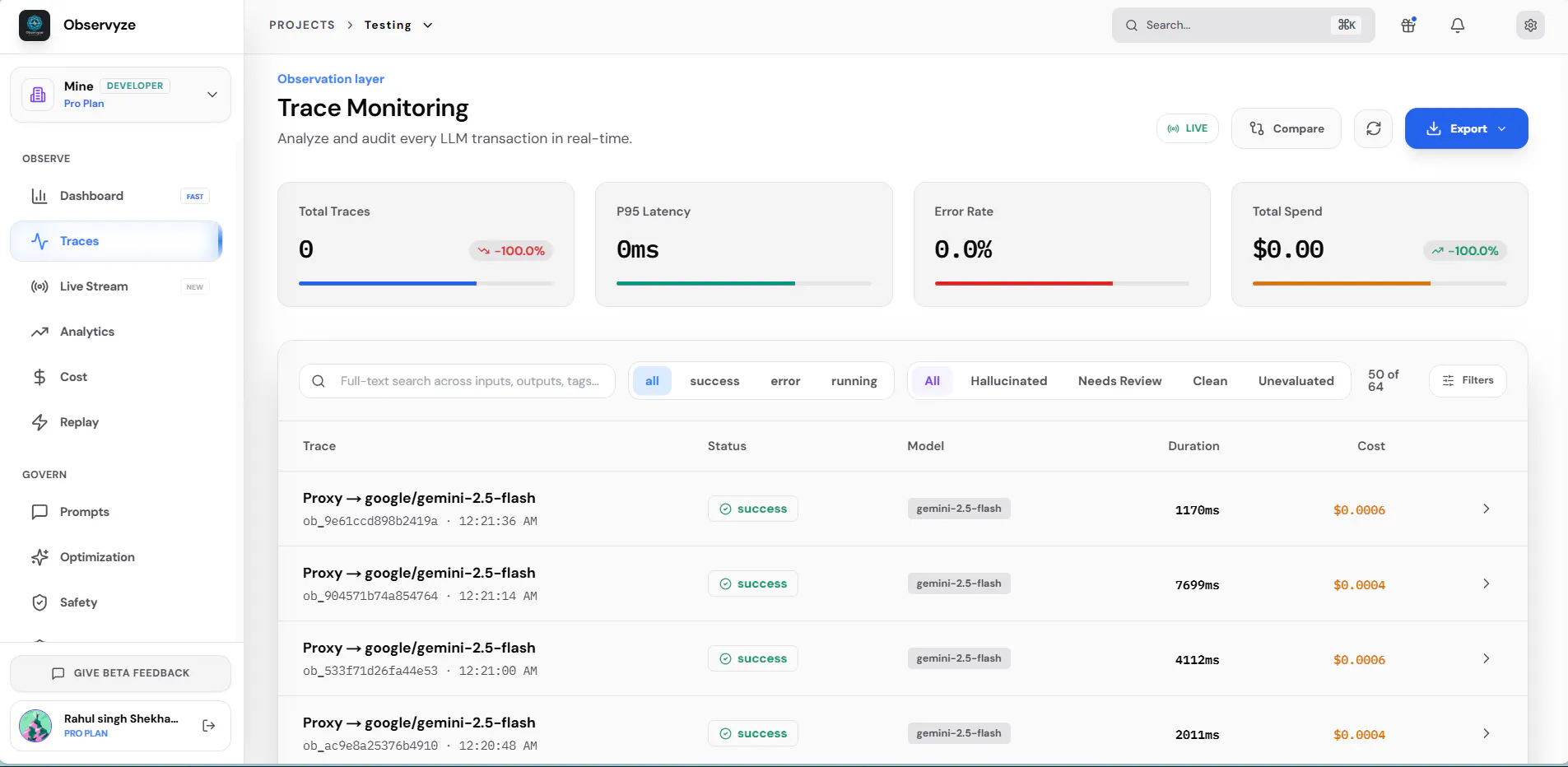1568x767 pixels.
Task: Filter traces by Needs Review
Action: click(1119, 381)
